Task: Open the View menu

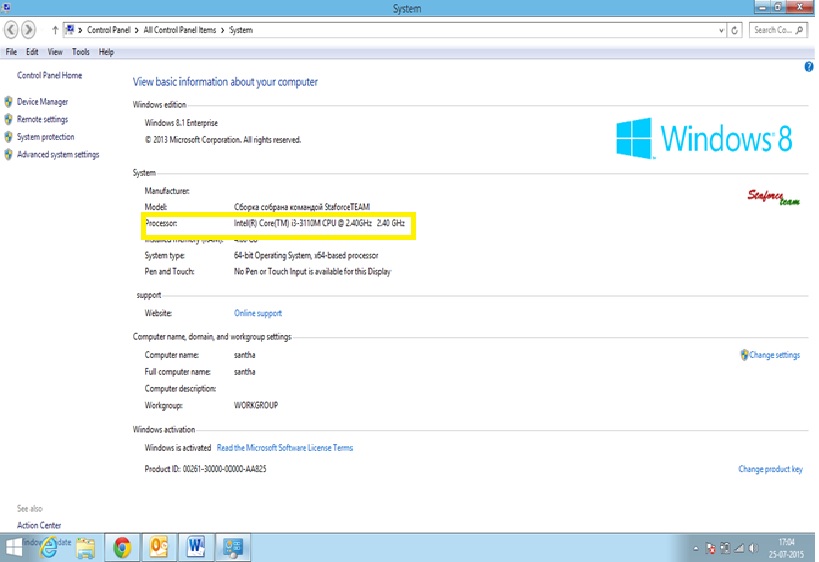Action: pyautogui.click(x=55, y=52)
